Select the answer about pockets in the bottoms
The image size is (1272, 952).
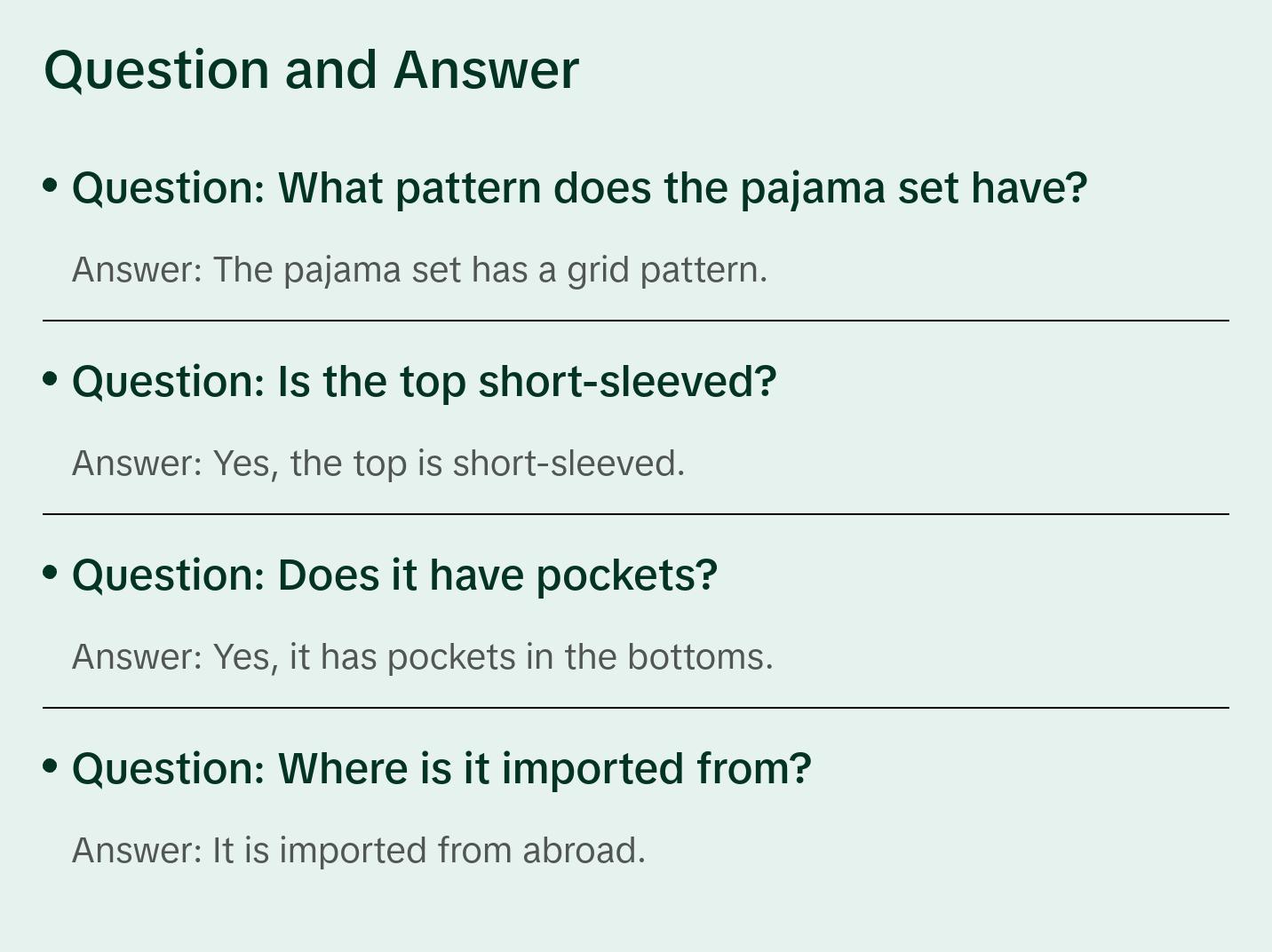click(423, 657)
